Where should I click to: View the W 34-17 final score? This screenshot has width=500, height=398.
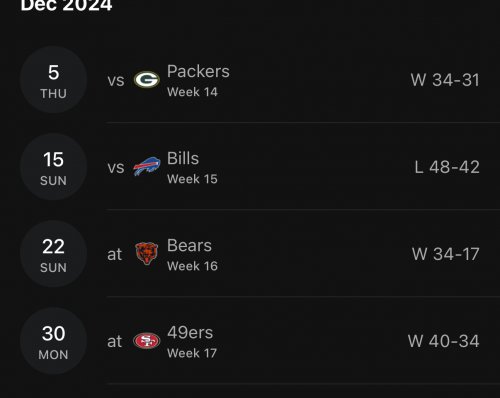446,254
